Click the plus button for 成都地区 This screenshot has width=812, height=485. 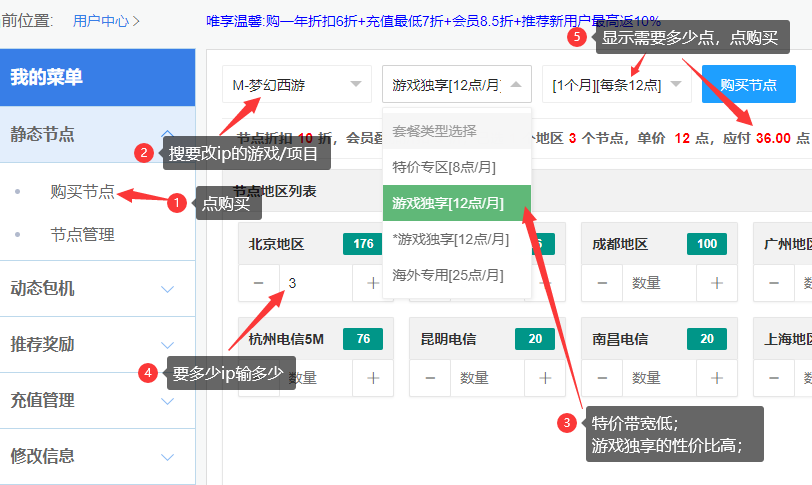coord(717,283)
